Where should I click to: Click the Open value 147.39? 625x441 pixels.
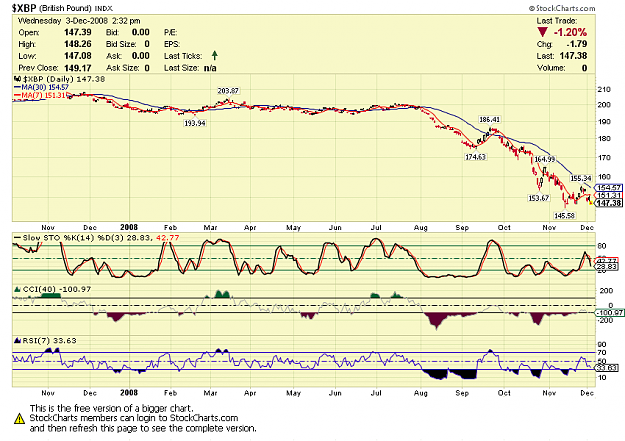[78, 32]
